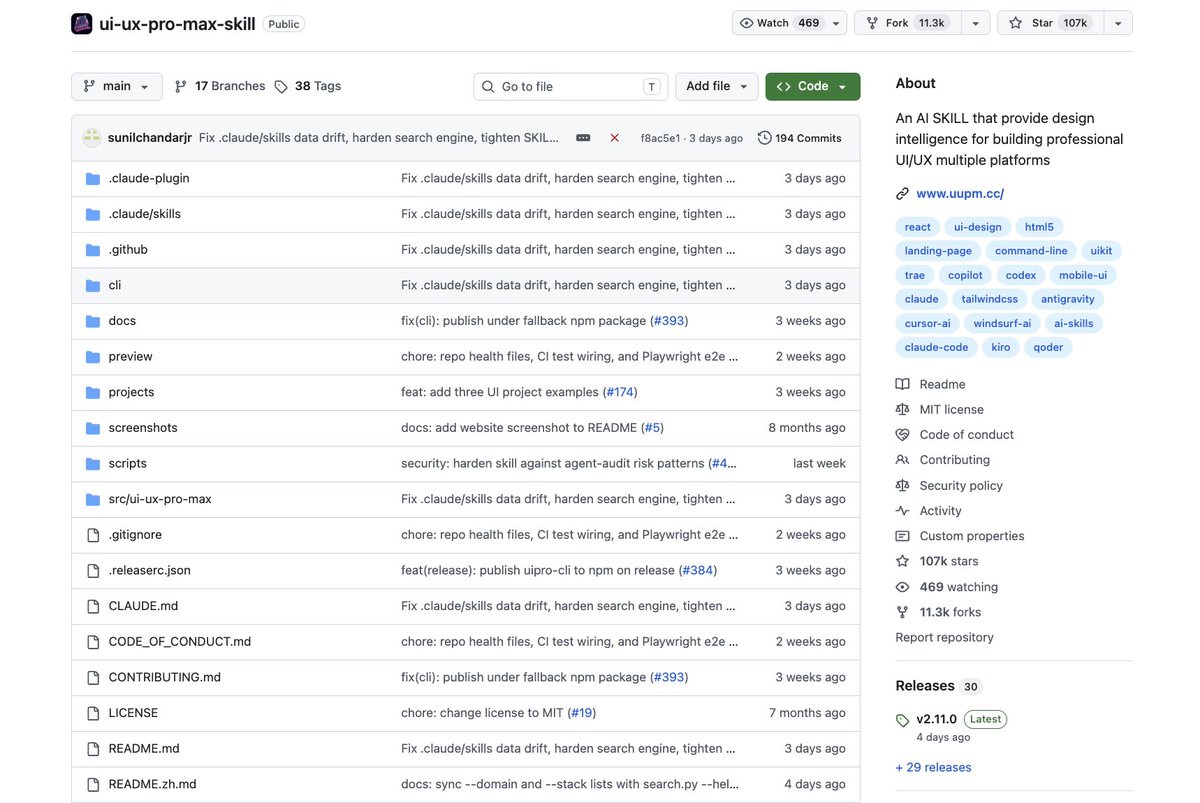Screen dimensions: 1200x803
Task: Watch the repository
Action: [780, 23]
